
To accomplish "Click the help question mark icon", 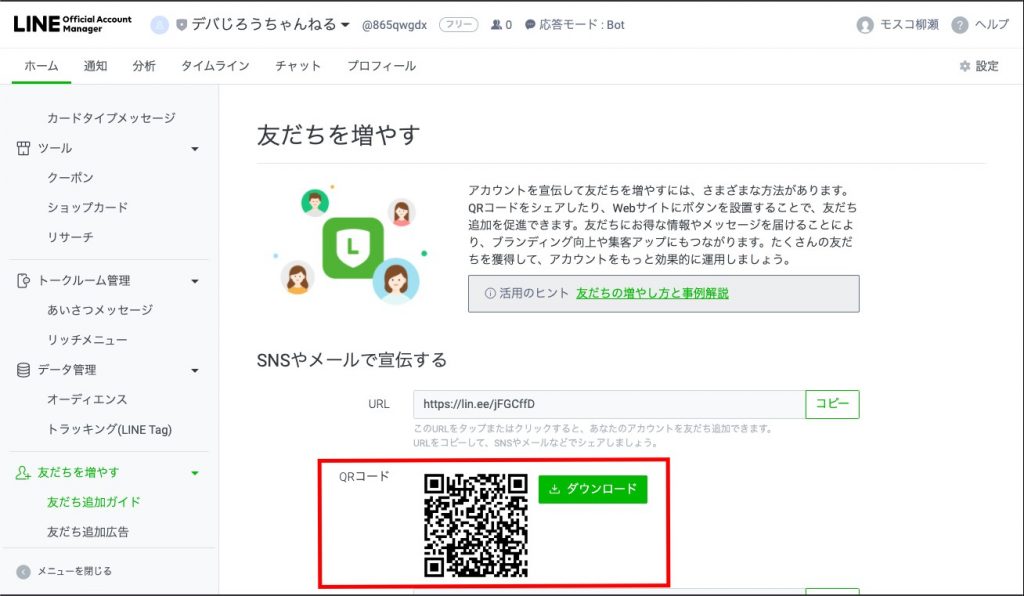I will (959, 25).
